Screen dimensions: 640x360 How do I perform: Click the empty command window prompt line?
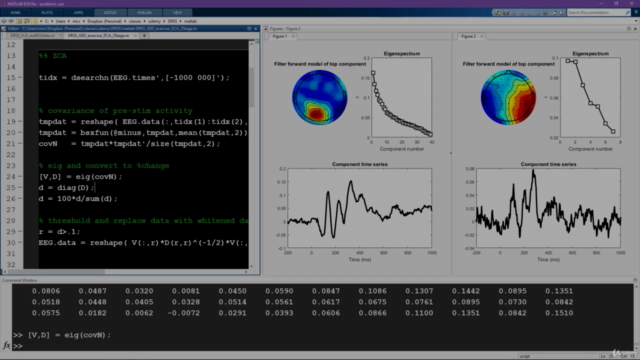322,346
